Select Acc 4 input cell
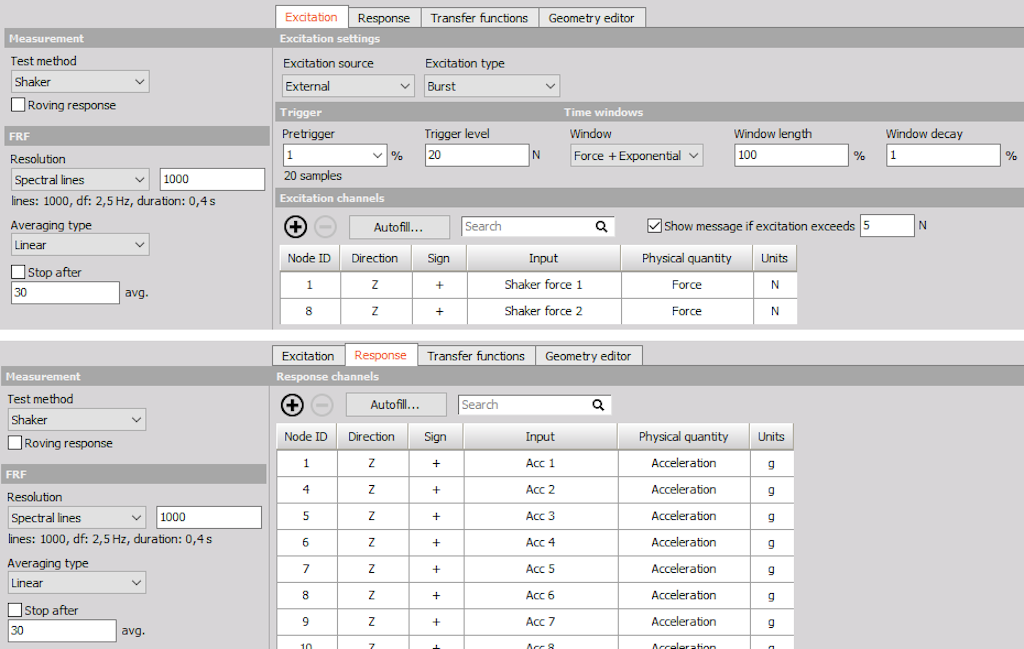 click(540, 543)
